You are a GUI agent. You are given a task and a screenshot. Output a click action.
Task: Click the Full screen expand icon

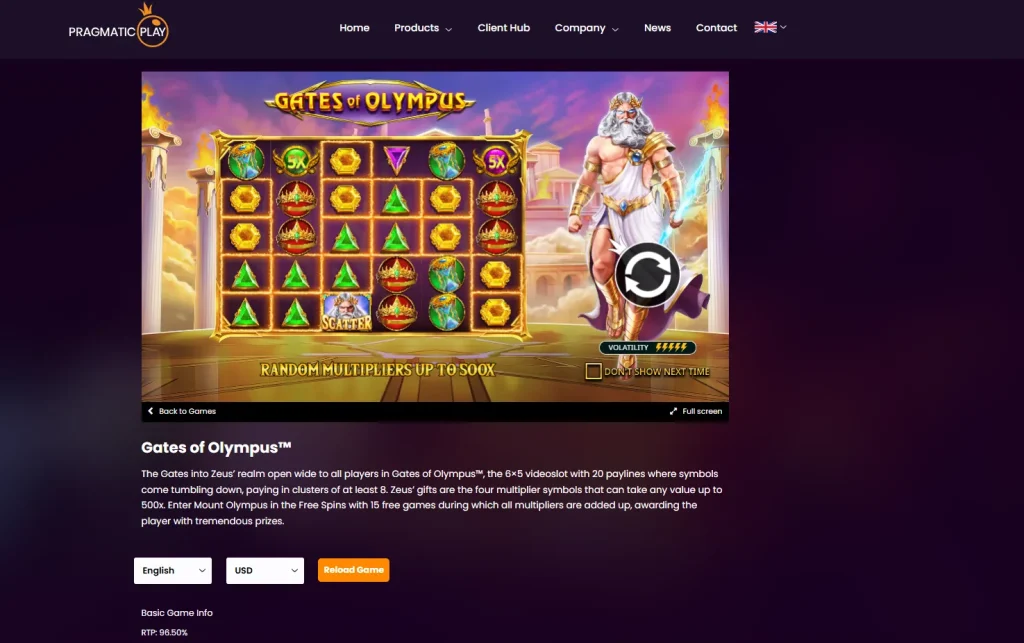(673, 411)
